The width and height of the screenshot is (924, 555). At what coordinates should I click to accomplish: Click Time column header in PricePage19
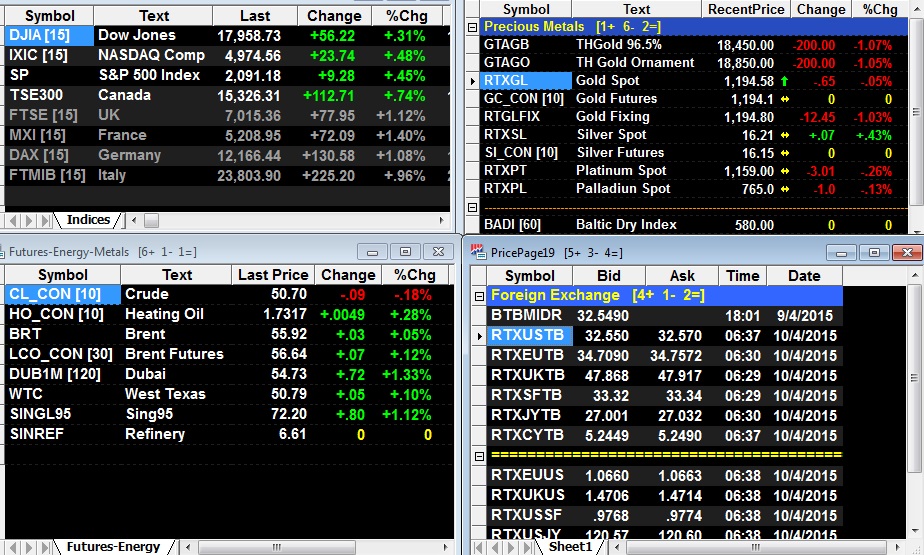pyautogui.click(x=742, y=276)
